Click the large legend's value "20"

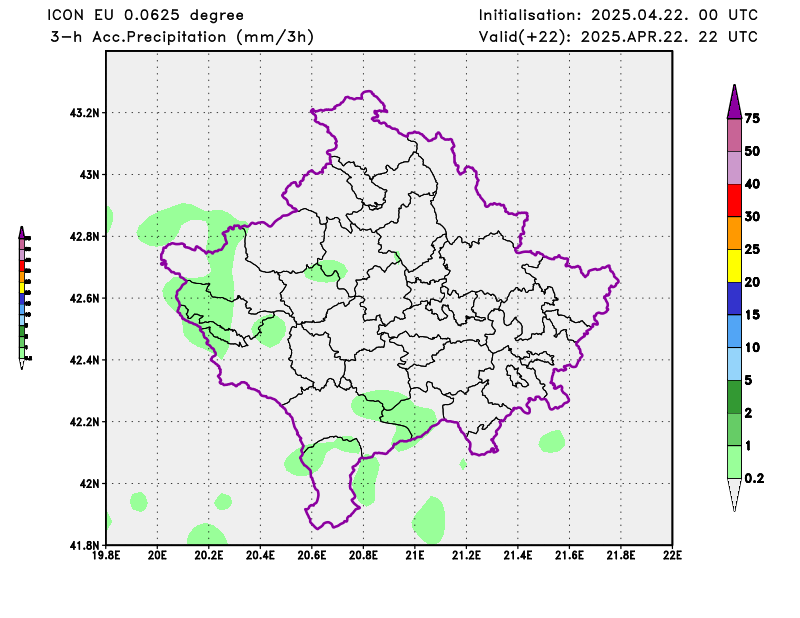(x=752, y=282)
